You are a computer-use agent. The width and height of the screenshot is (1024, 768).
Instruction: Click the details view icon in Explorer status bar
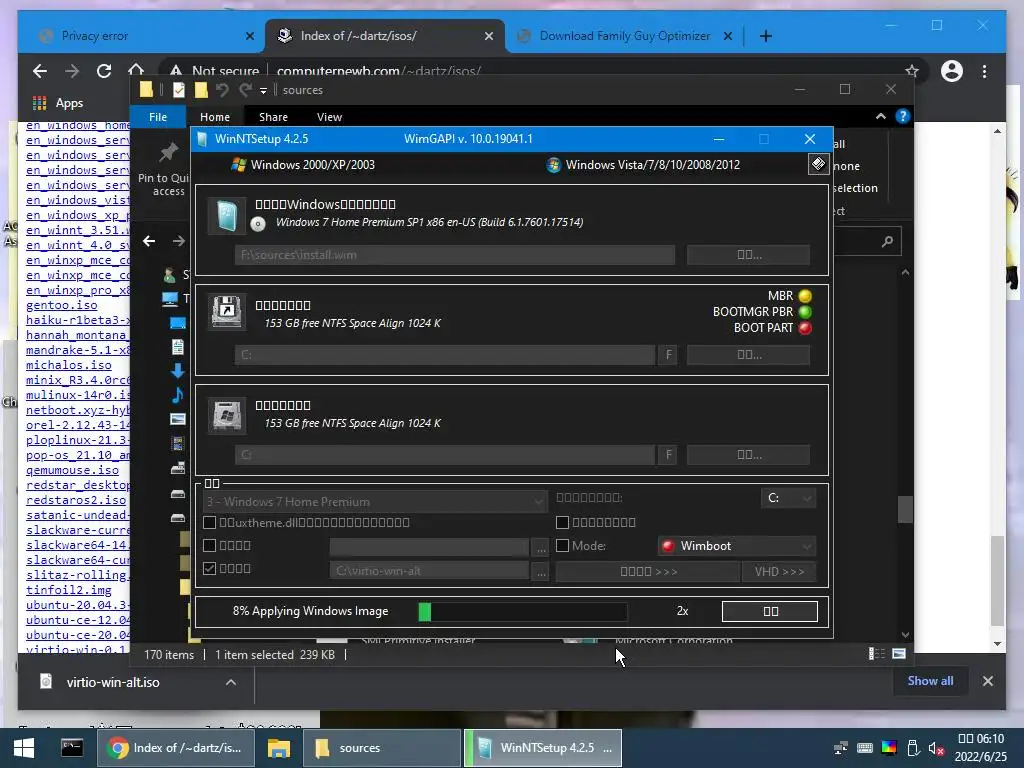coord(876,654)
